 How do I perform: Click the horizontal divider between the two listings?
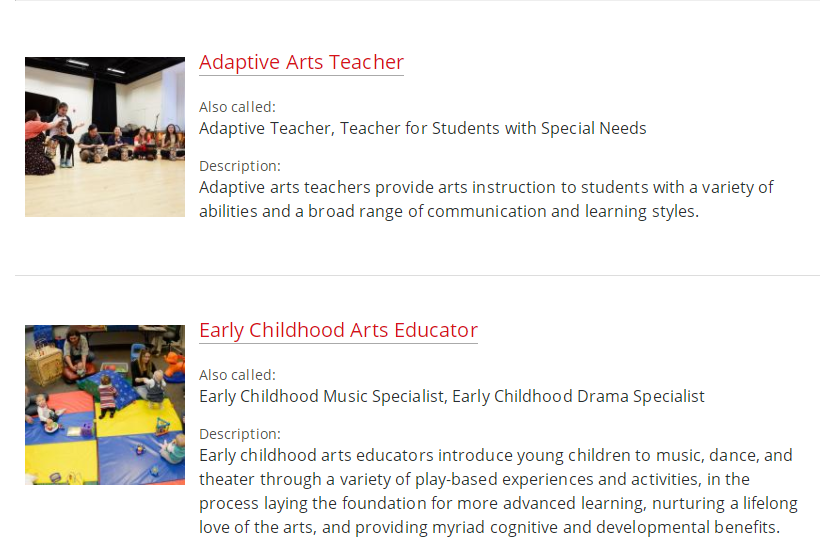417,275
